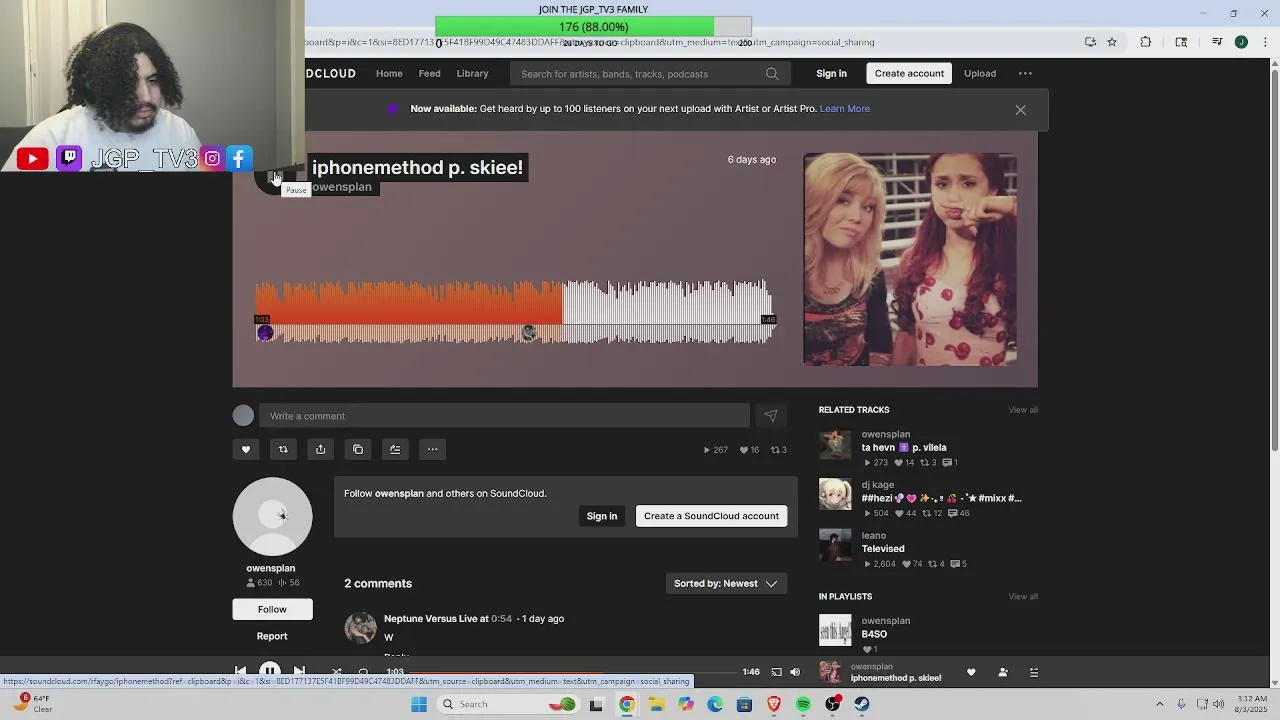Bookmark this page with the star icon
Image resolution: width=1280 pixels, height=720 pixels.
point(1112,42)
